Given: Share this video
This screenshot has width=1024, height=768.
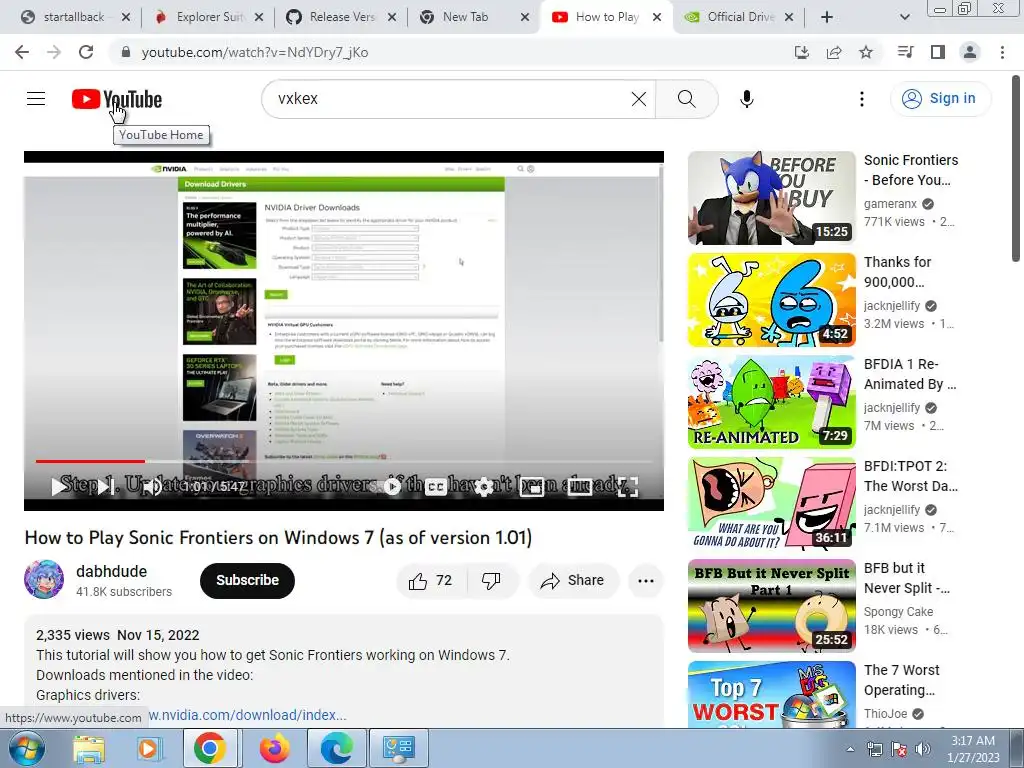Looking at the screenshot, I should 573,581.
